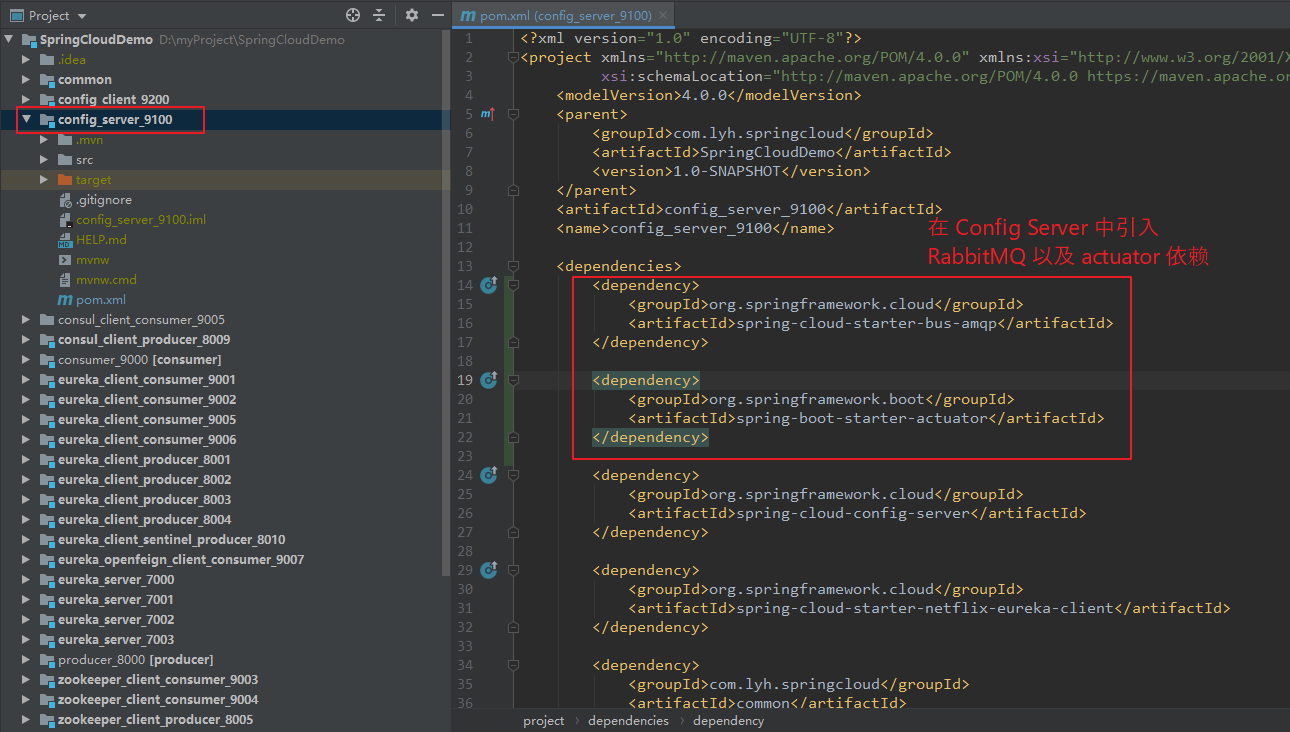Collapse the config_server_9100 module
Screen dimensions: 1290x732
27,120
